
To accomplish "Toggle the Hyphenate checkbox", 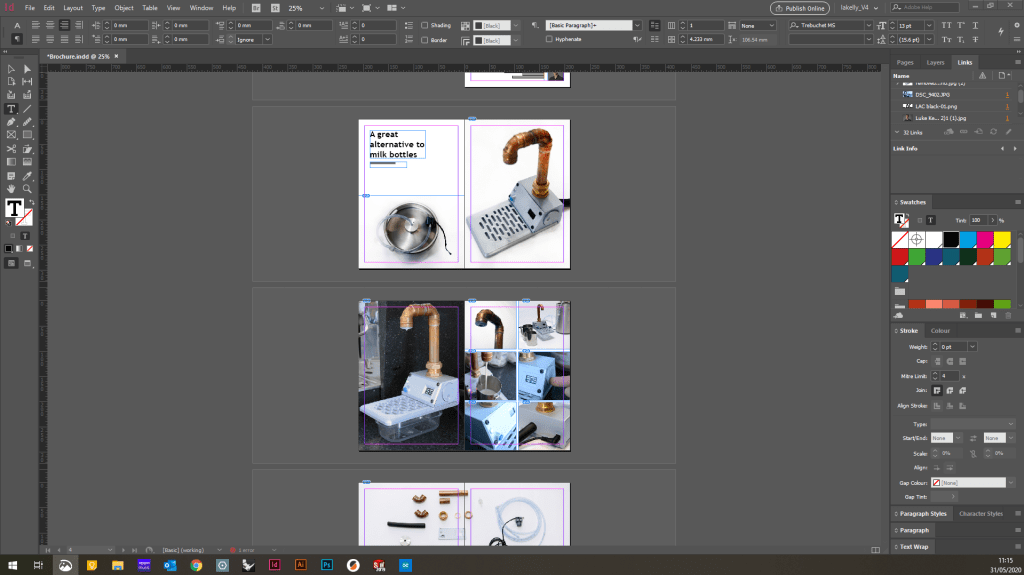I will (549, 40).
